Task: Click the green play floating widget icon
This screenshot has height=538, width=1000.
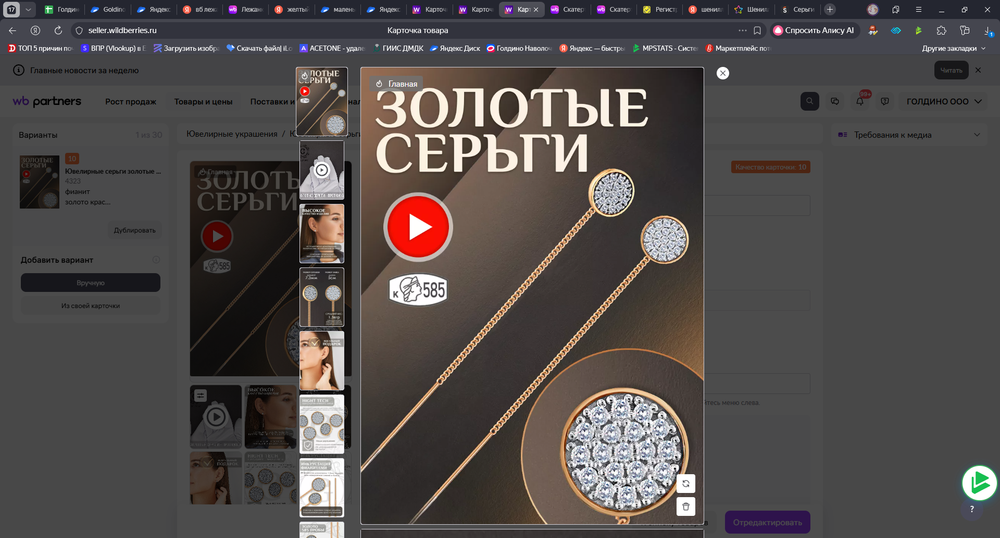Action: pos(979,483)
